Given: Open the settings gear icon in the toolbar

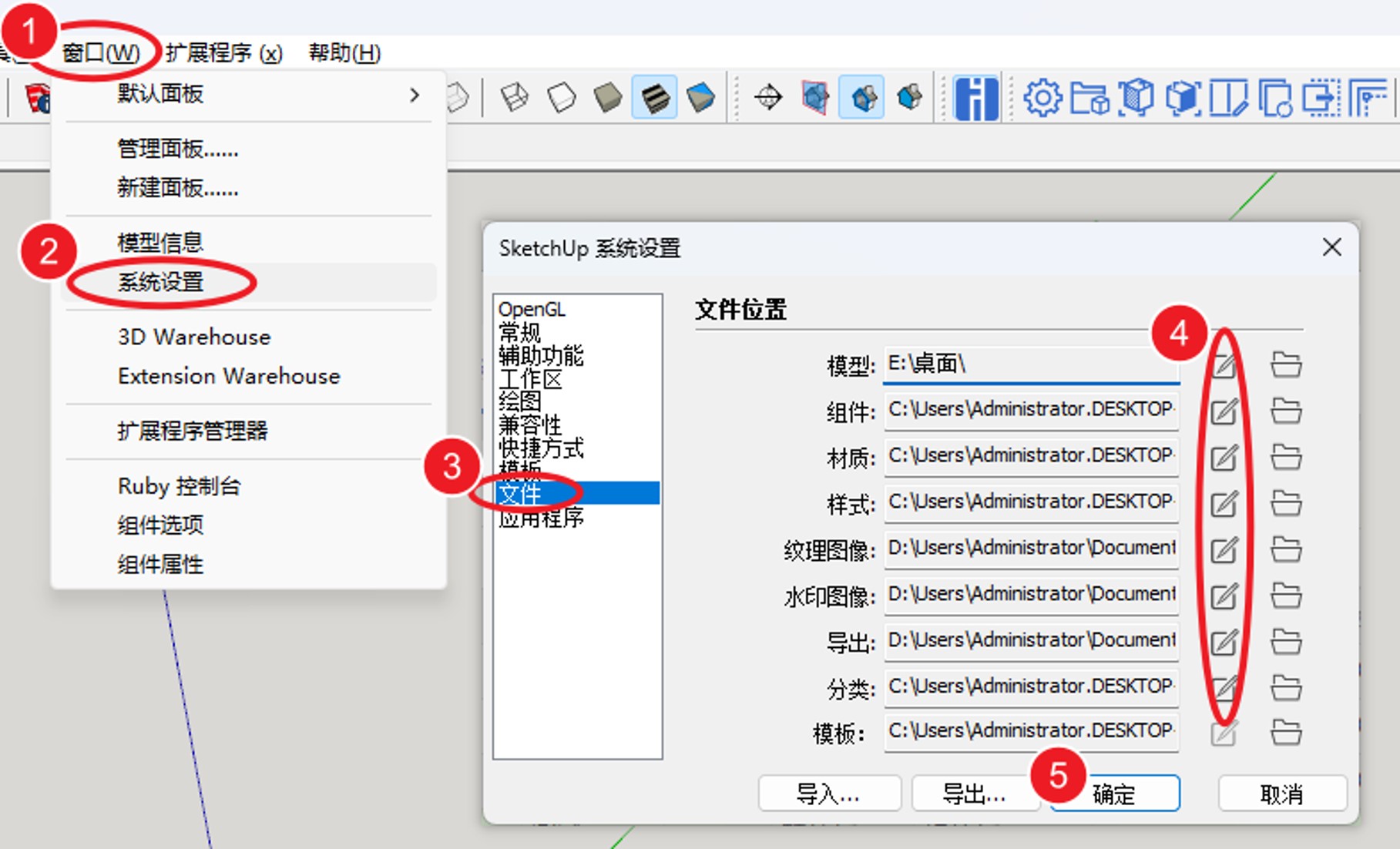Looking at the screenshot, I should (x=1044, y=97).
